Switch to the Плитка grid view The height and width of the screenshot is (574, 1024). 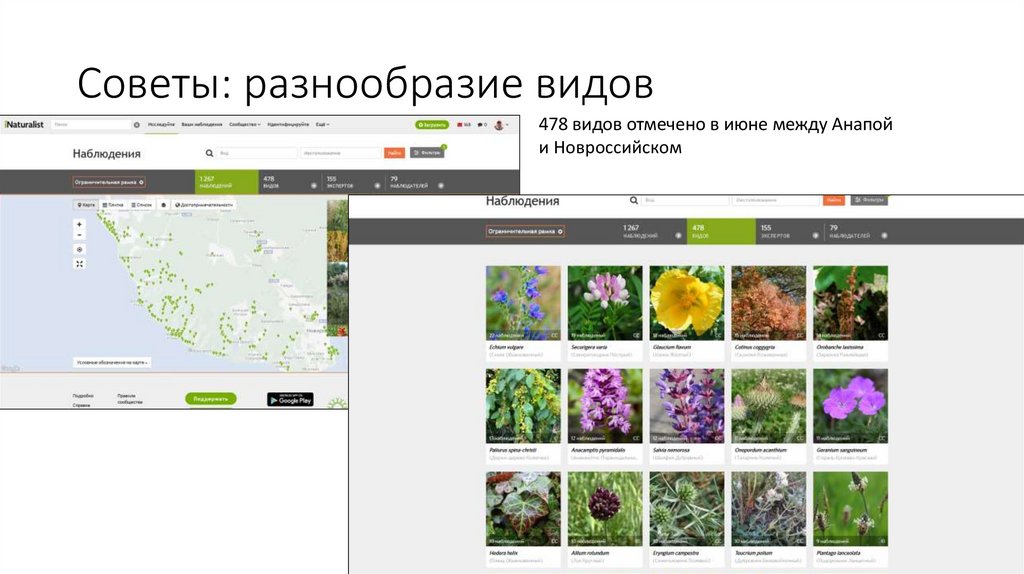click(113, 205)
